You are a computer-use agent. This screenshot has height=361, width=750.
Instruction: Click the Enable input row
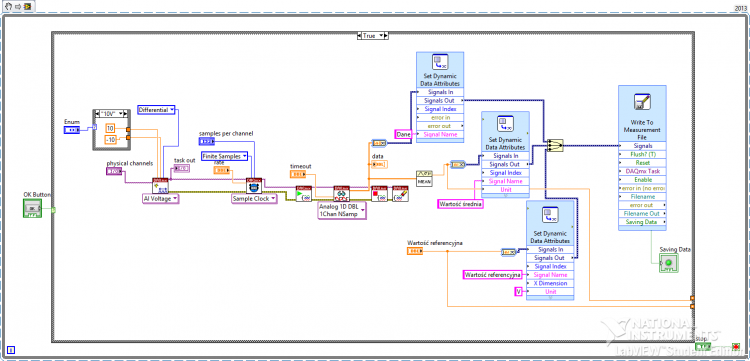pos(642,180)
